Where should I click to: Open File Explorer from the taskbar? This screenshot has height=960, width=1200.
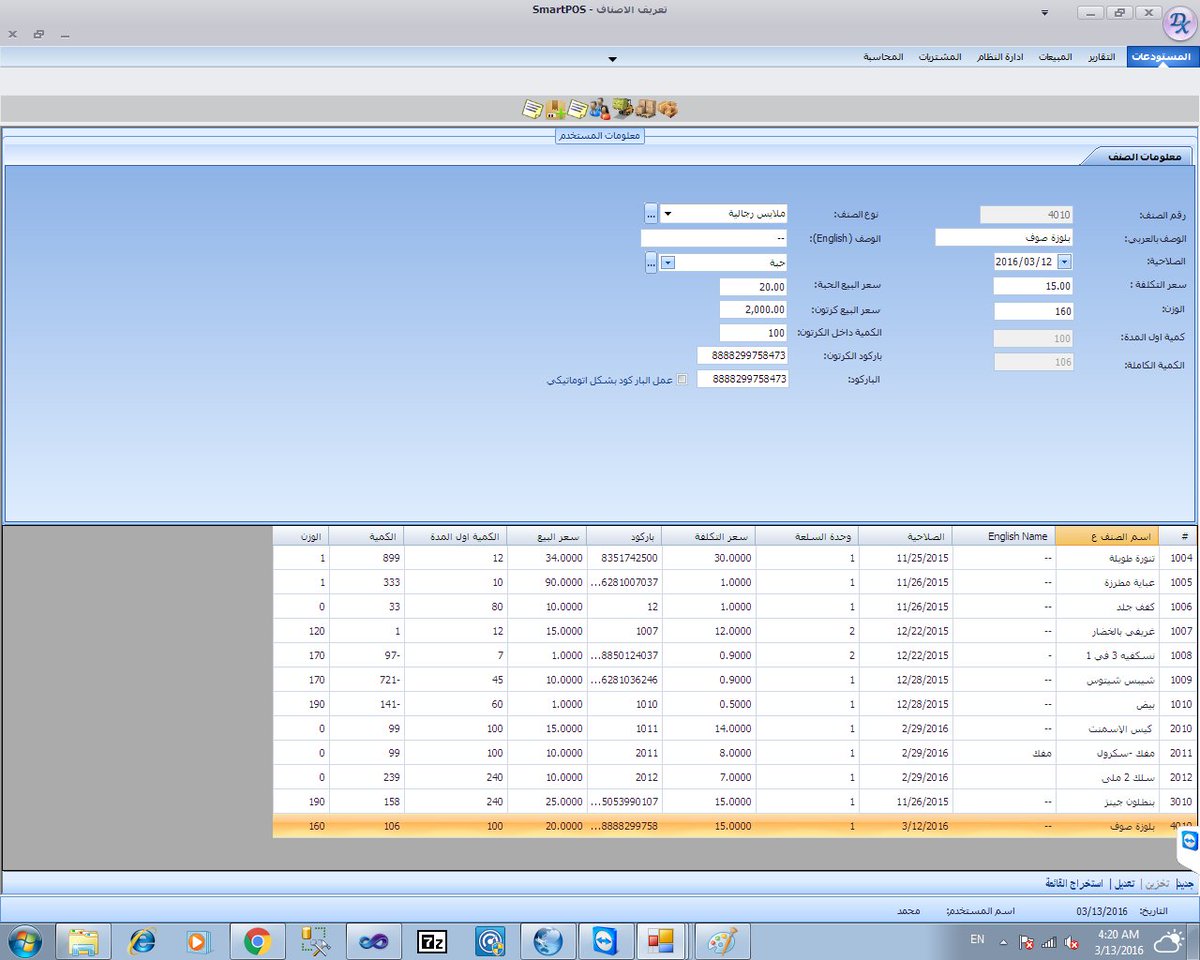click(x=83, y=941)
